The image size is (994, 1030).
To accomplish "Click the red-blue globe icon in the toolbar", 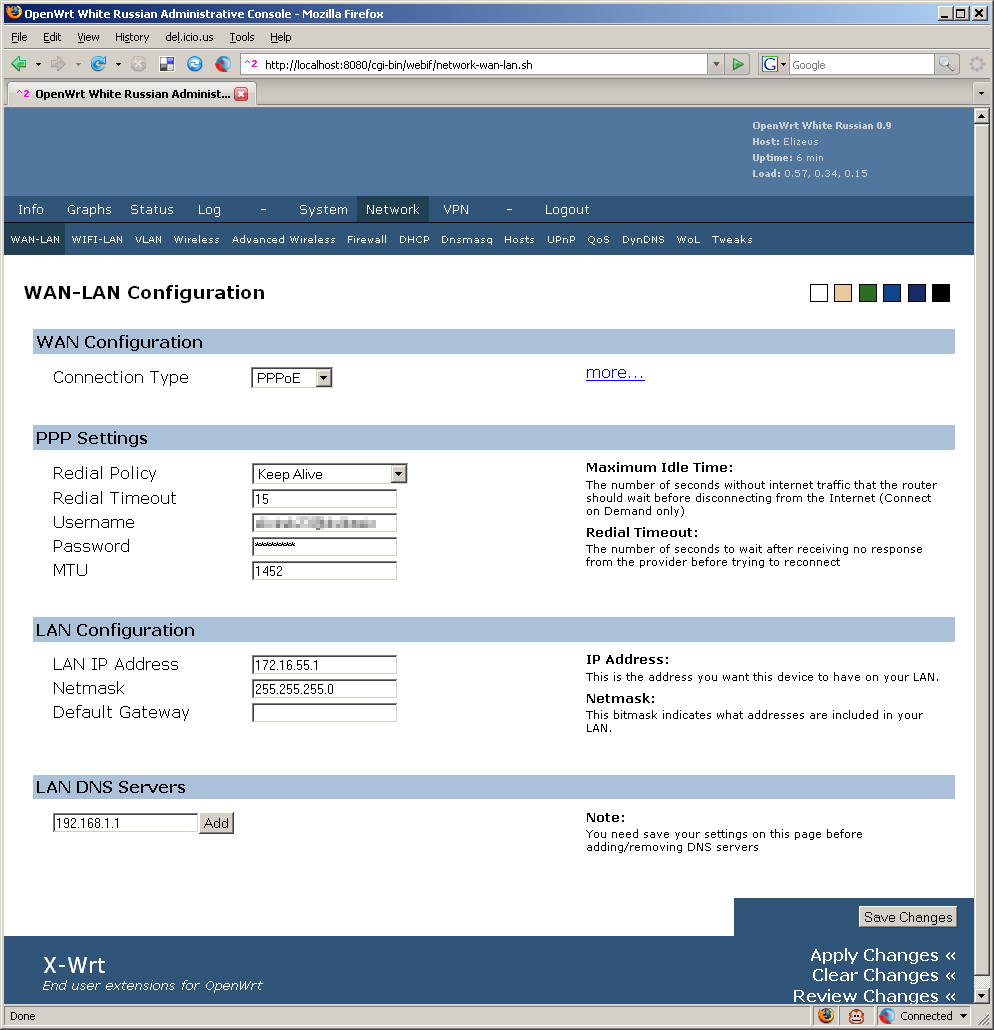I will click(223, 64).
